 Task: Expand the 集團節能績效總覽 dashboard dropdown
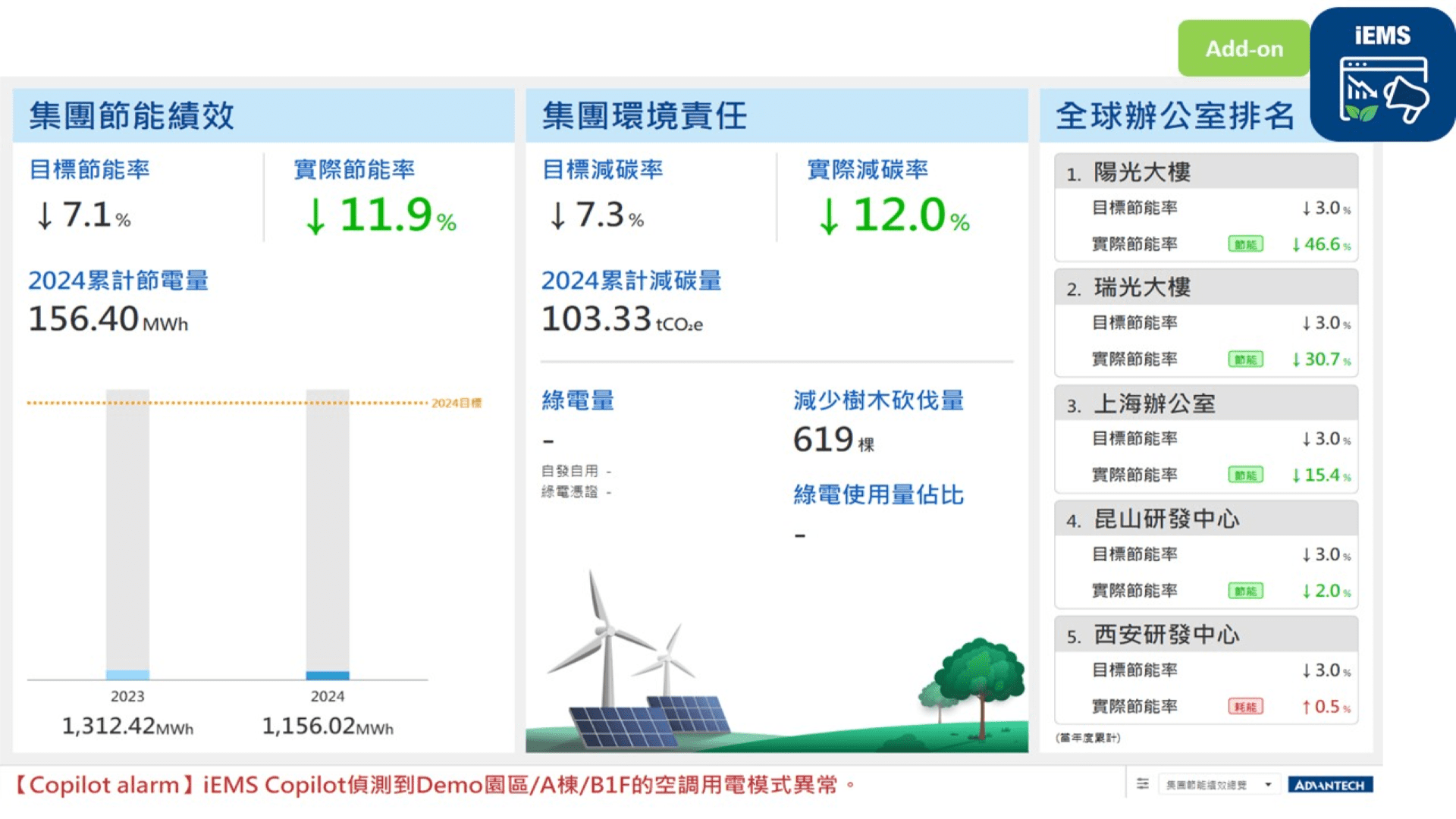tap(1218, 785)
